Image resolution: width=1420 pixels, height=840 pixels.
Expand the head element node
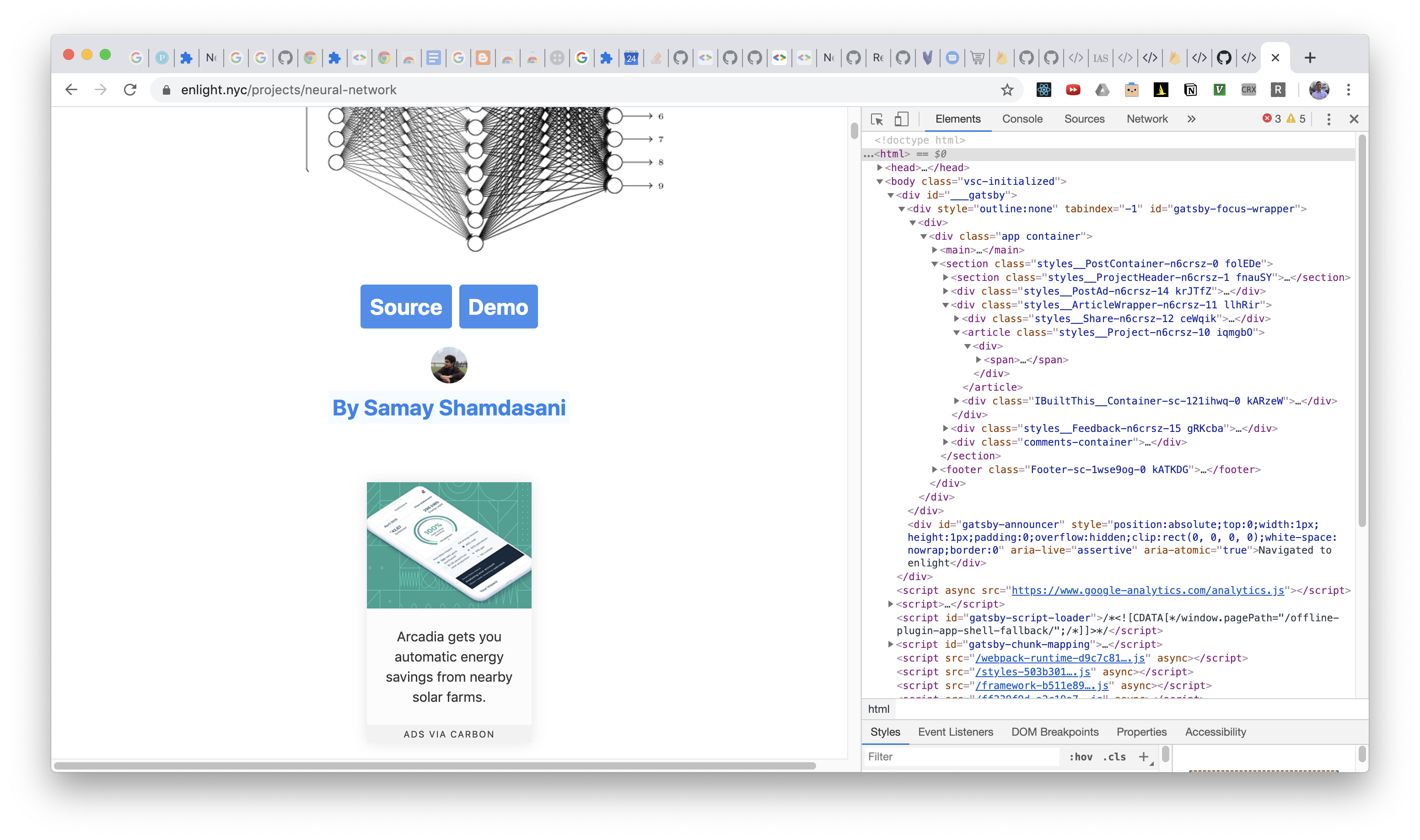point(880,167)
